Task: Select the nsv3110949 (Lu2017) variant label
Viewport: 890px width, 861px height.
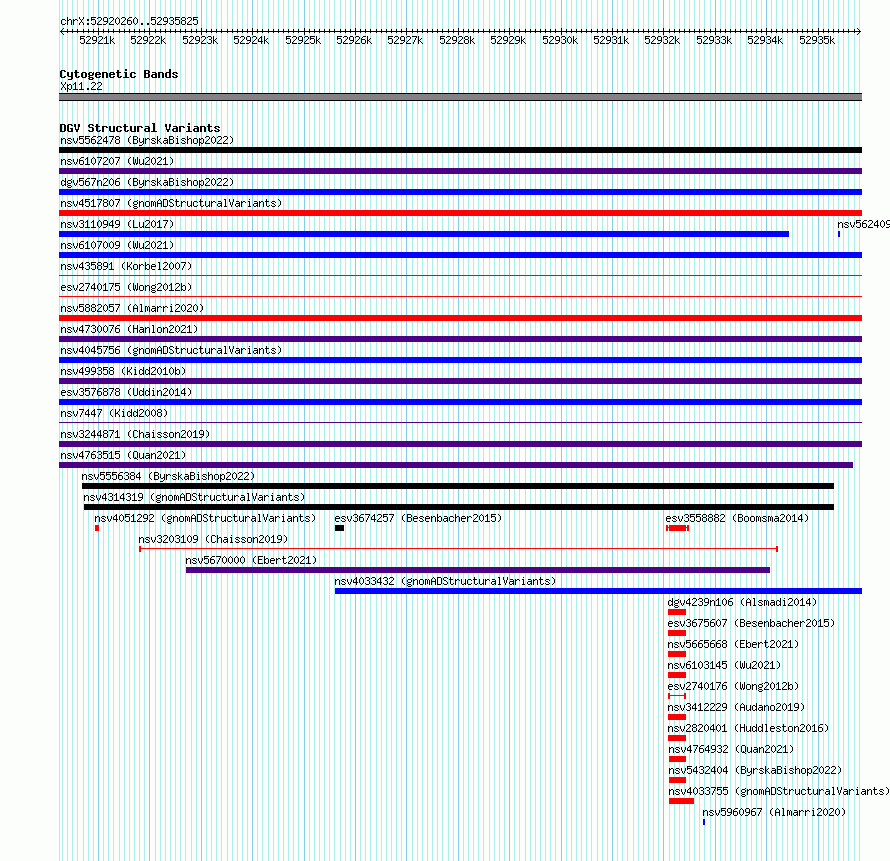Action: (117, 224)
